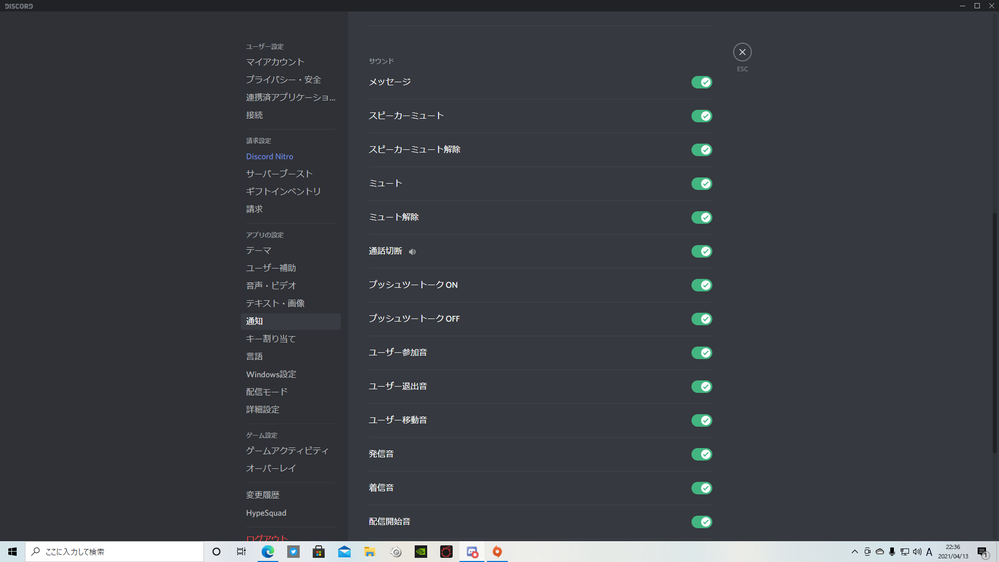Disable the 発信音 sound switch

(x=701, y=454)
